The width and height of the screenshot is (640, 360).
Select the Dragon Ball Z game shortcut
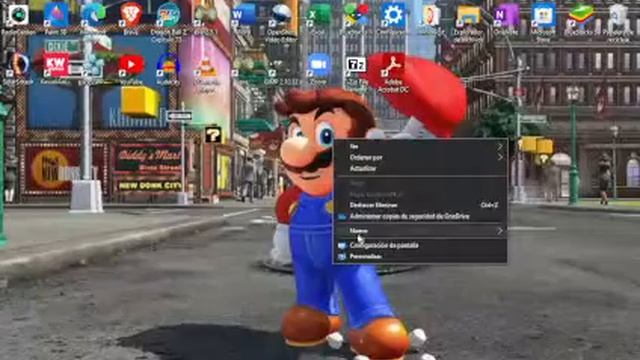[168, 21]
